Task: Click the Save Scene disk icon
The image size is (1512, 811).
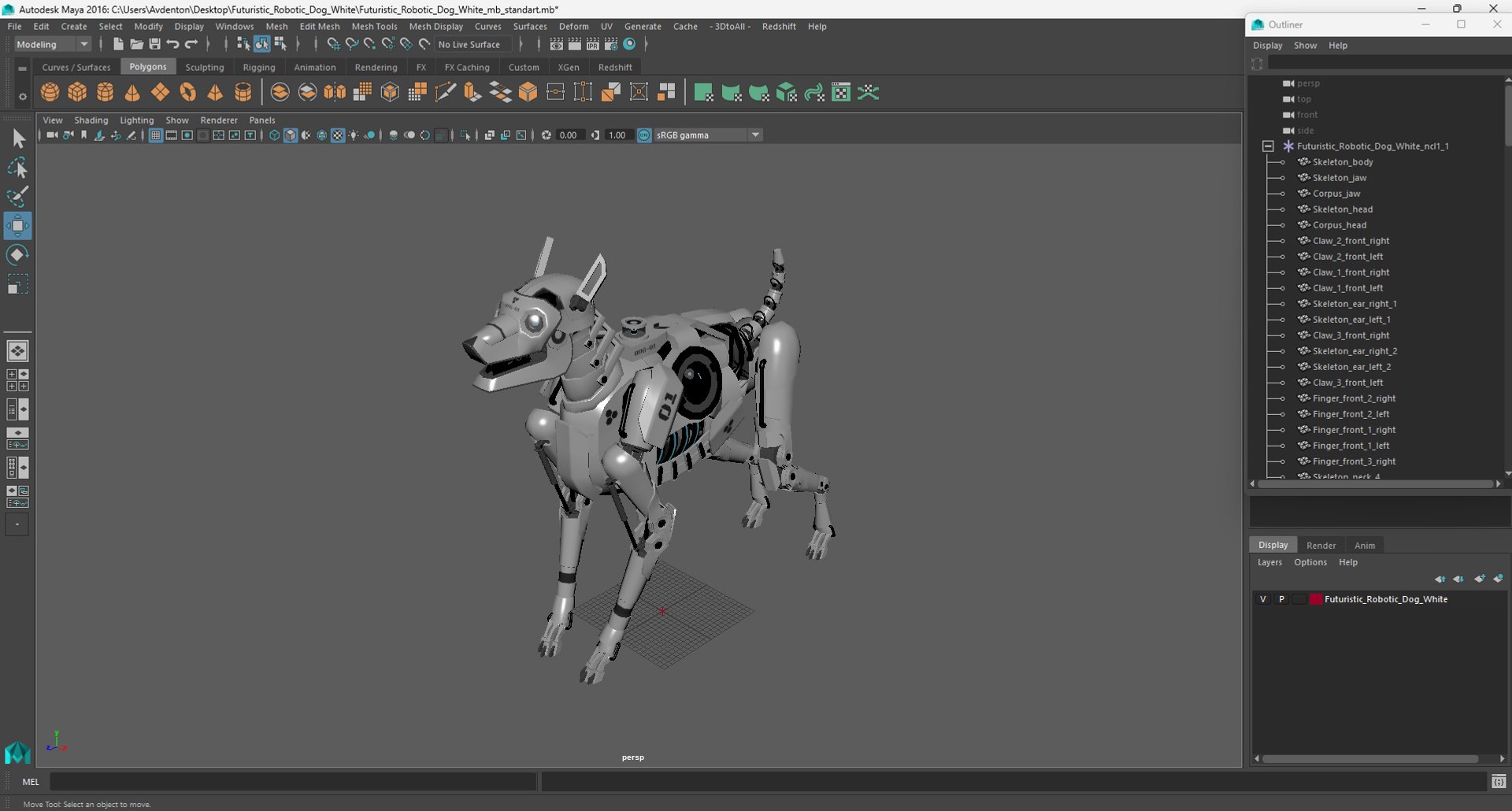Action: (x=154, y=44)
